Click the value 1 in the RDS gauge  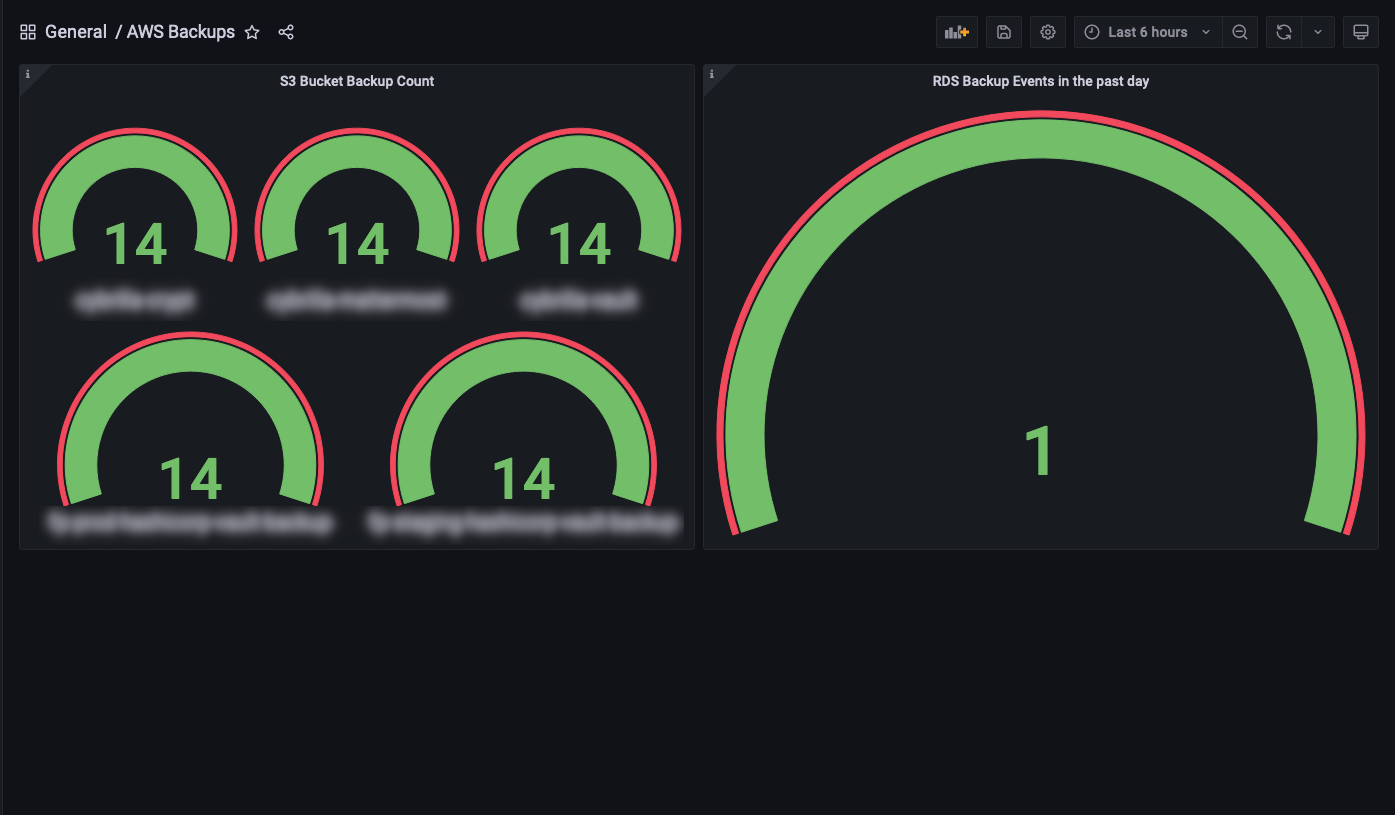click(x=1040, y=451)
